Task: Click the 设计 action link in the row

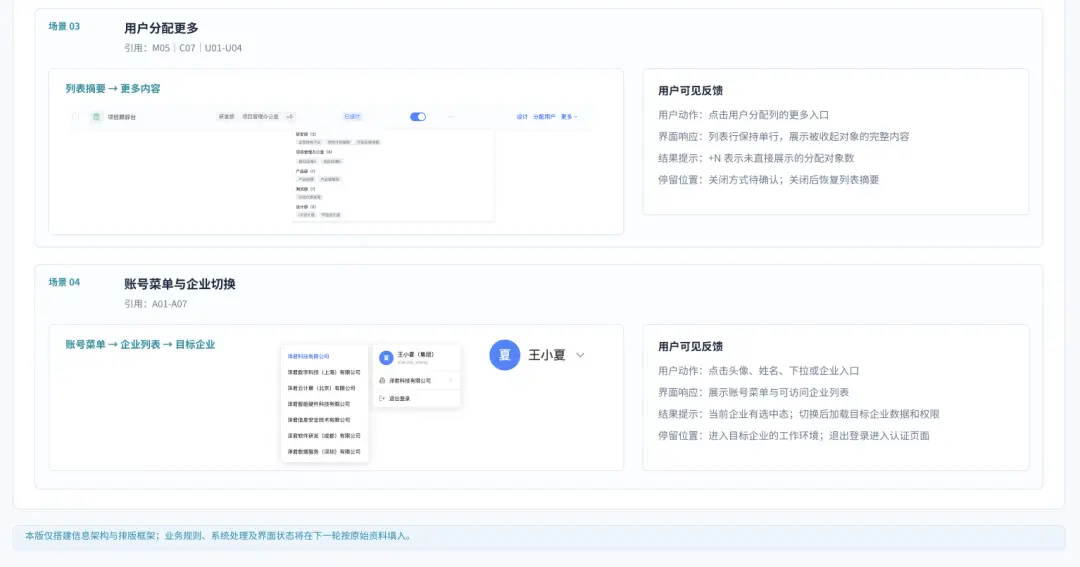Action: (522, 117)
